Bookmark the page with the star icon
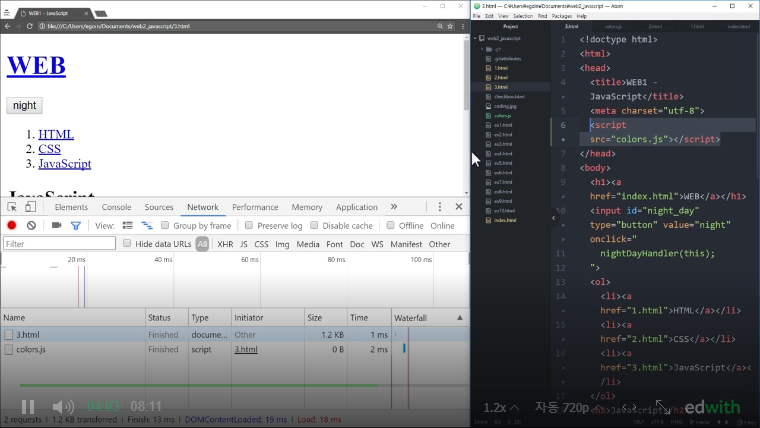The image size is (760, 428). pos(450,26)
